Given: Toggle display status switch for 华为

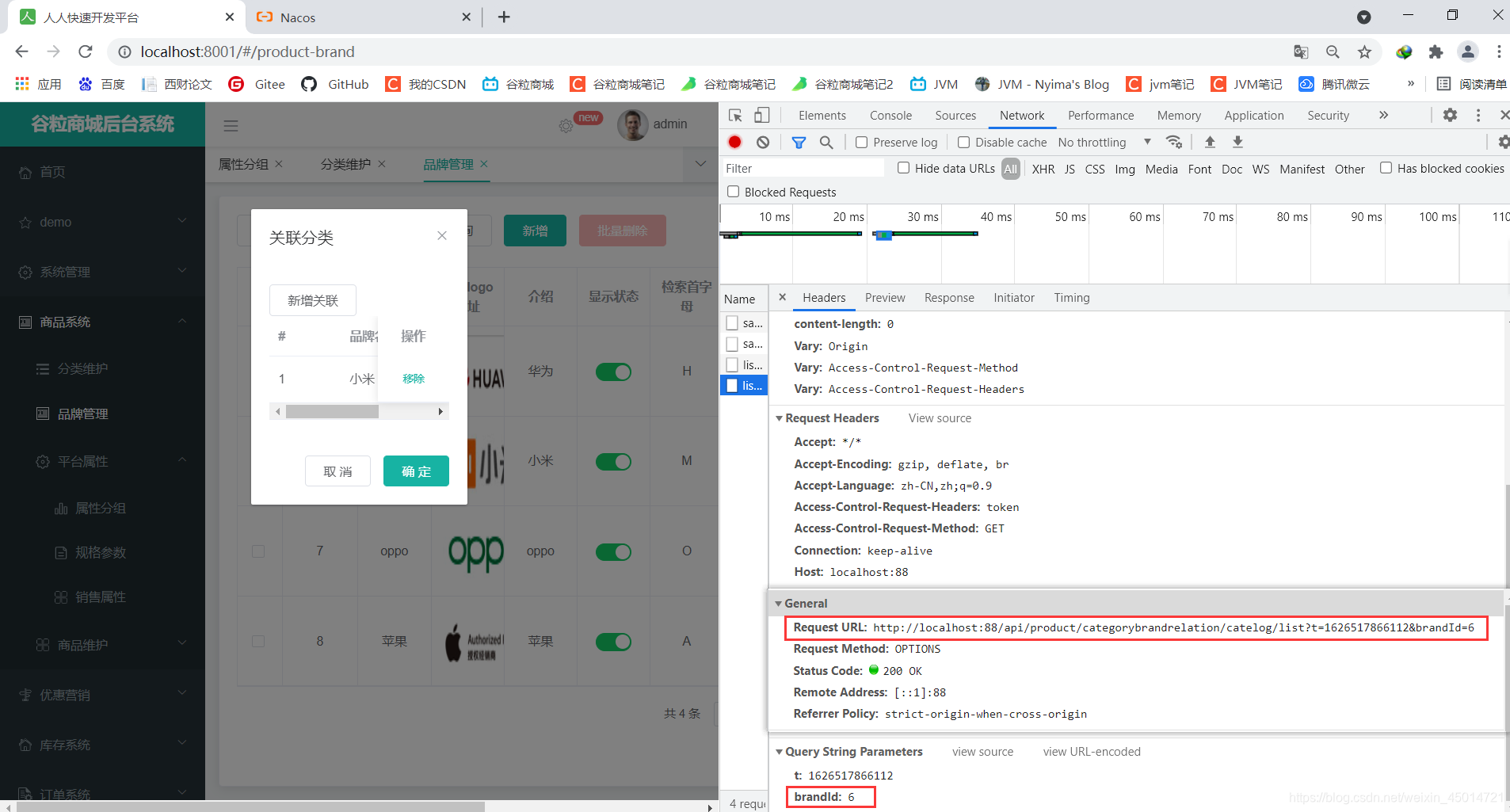Looking at the screenshot, I should 613,372.
